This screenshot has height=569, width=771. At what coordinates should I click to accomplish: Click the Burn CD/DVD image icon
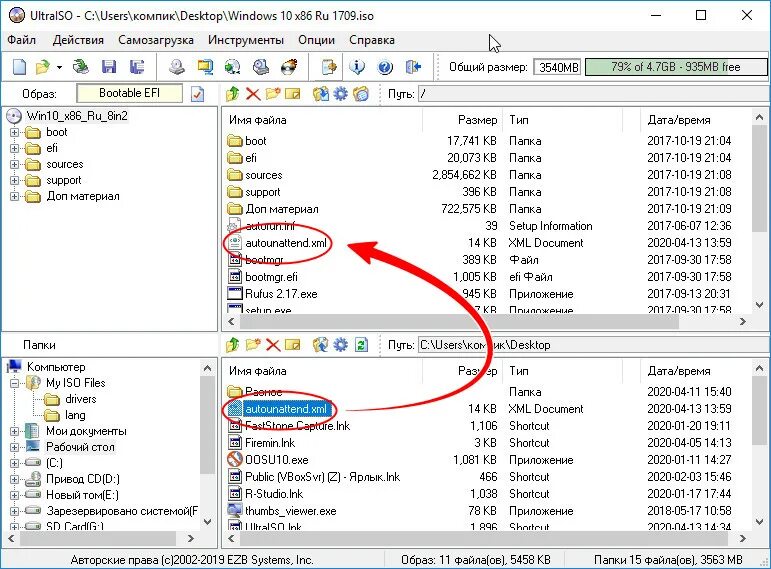[x=289, y=67]
